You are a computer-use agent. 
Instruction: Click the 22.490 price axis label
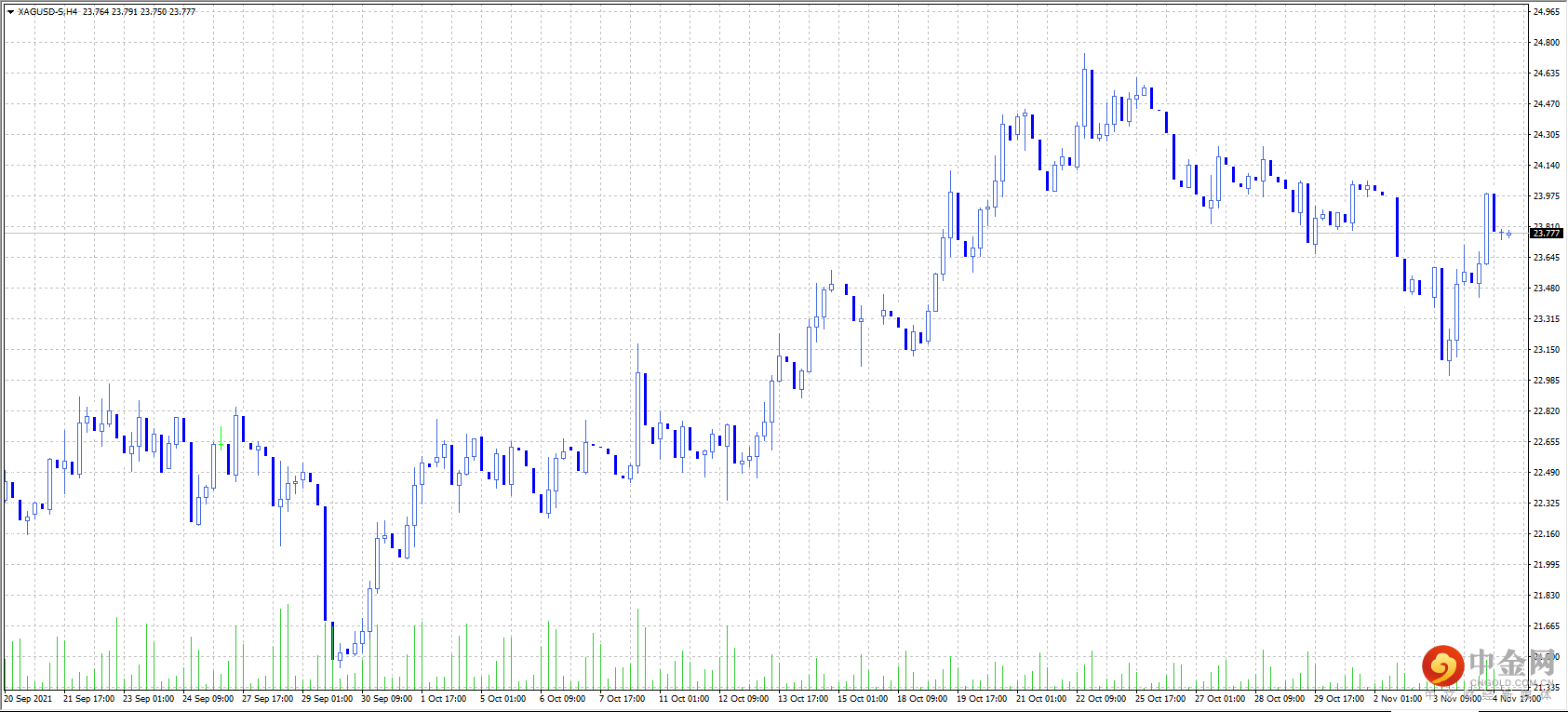click(1547, 473)
